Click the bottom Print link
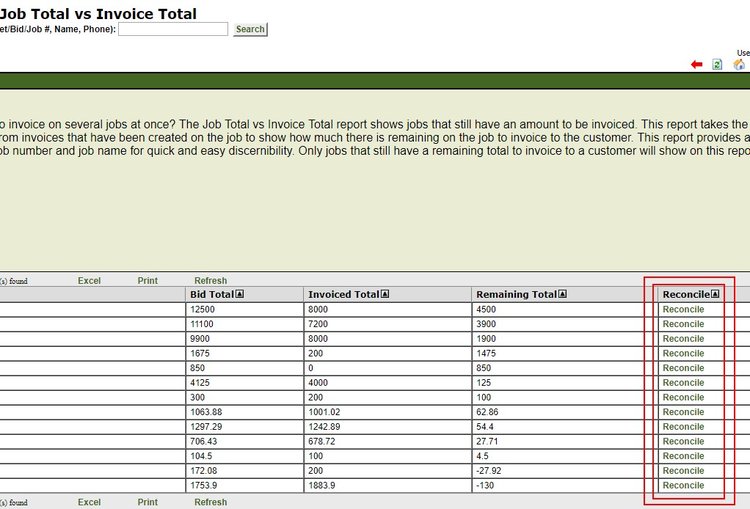 click(148, 502)
